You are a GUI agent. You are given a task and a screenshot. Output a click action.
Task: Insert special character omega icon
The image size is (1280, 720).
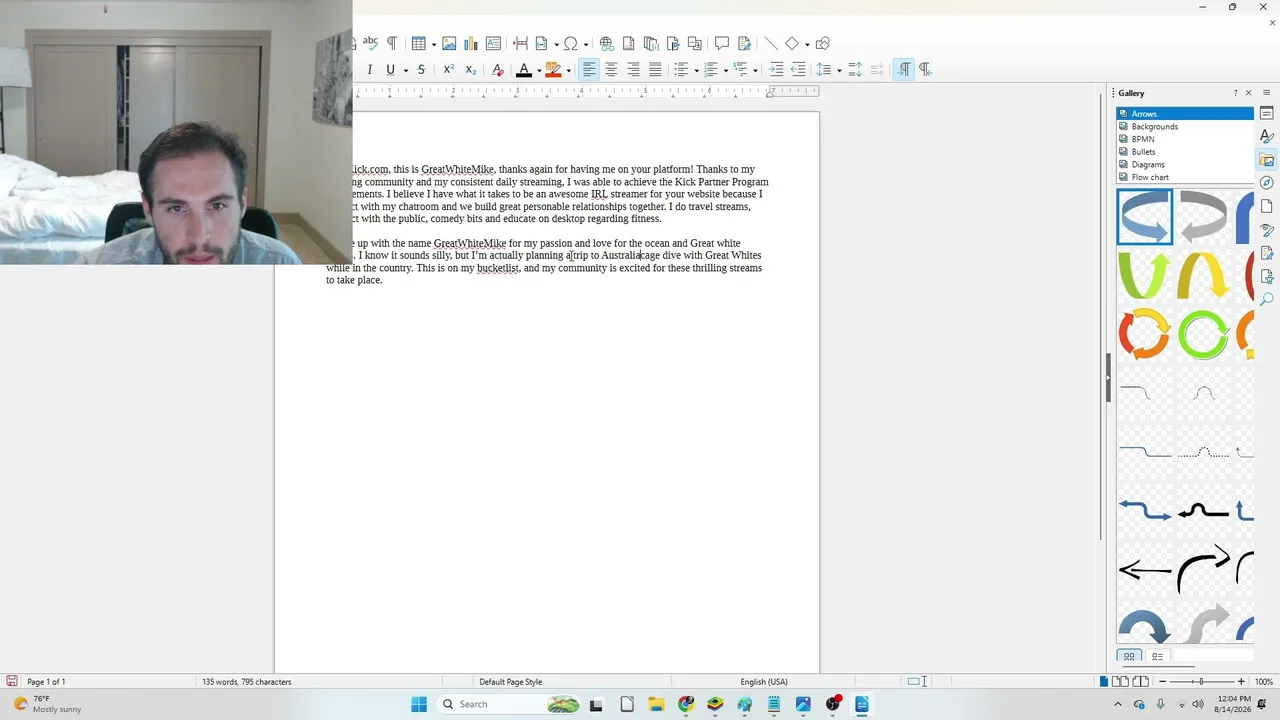point(570,43)
